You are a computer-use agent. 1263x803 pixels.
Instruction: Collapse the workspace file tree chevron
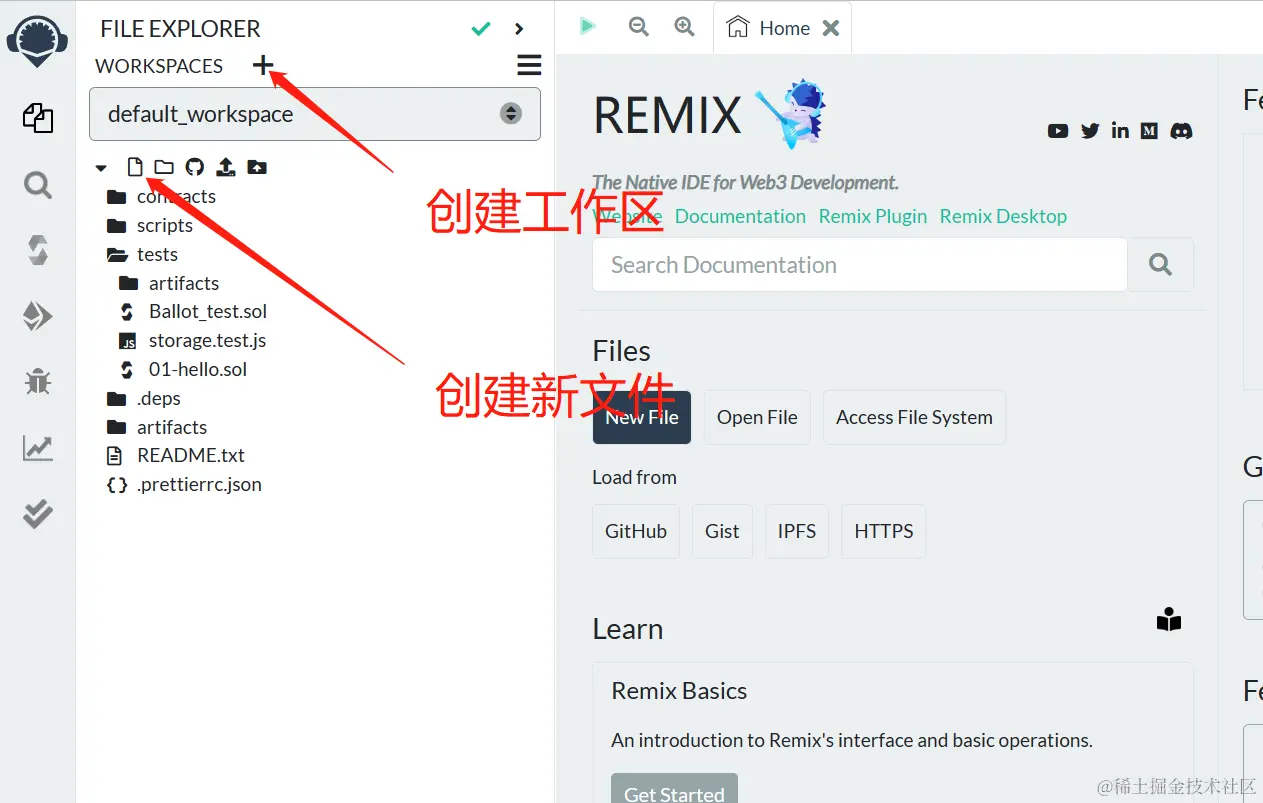[x=100, y=167]
